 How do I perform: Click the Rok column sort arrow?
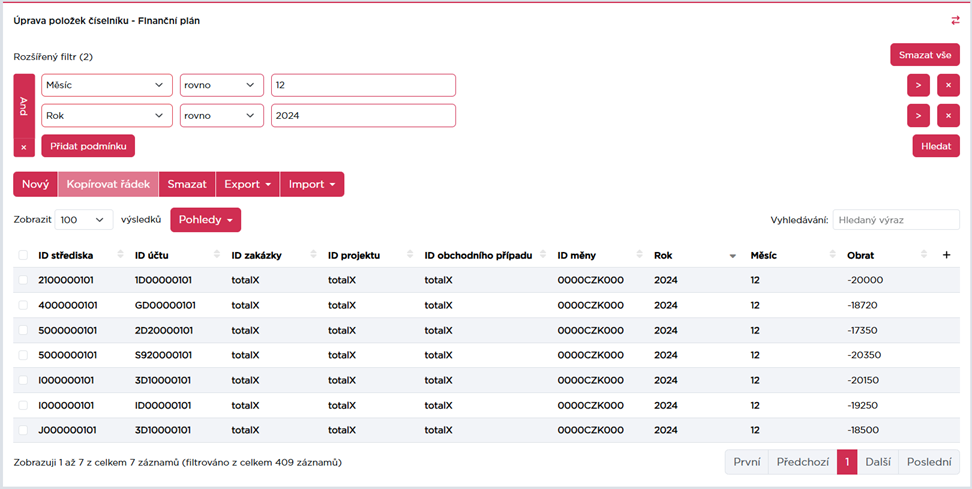(733, 256)
